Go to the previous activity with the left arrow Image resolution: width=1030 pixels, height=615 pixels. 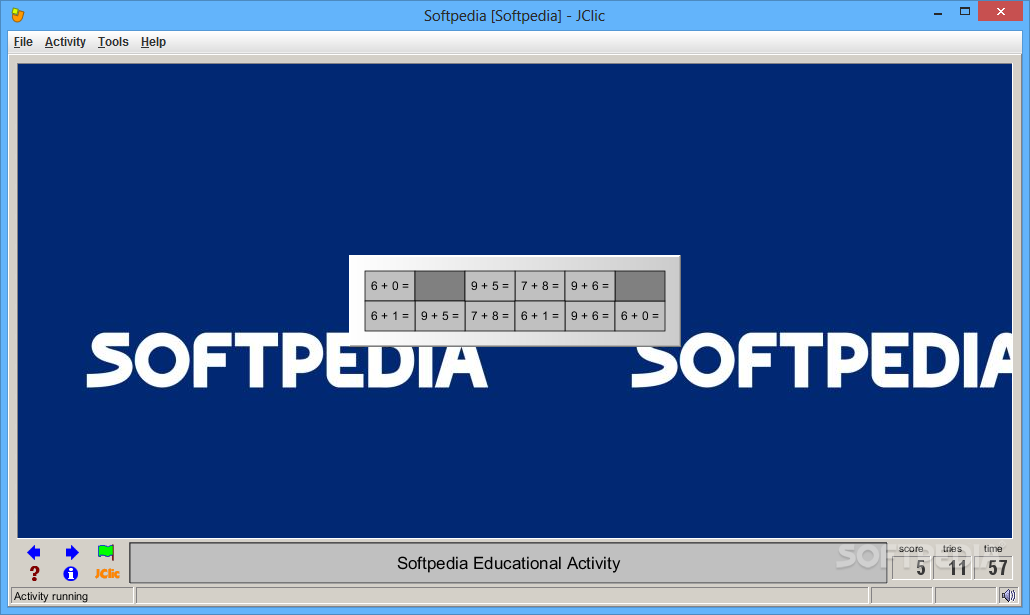point(34,553)
